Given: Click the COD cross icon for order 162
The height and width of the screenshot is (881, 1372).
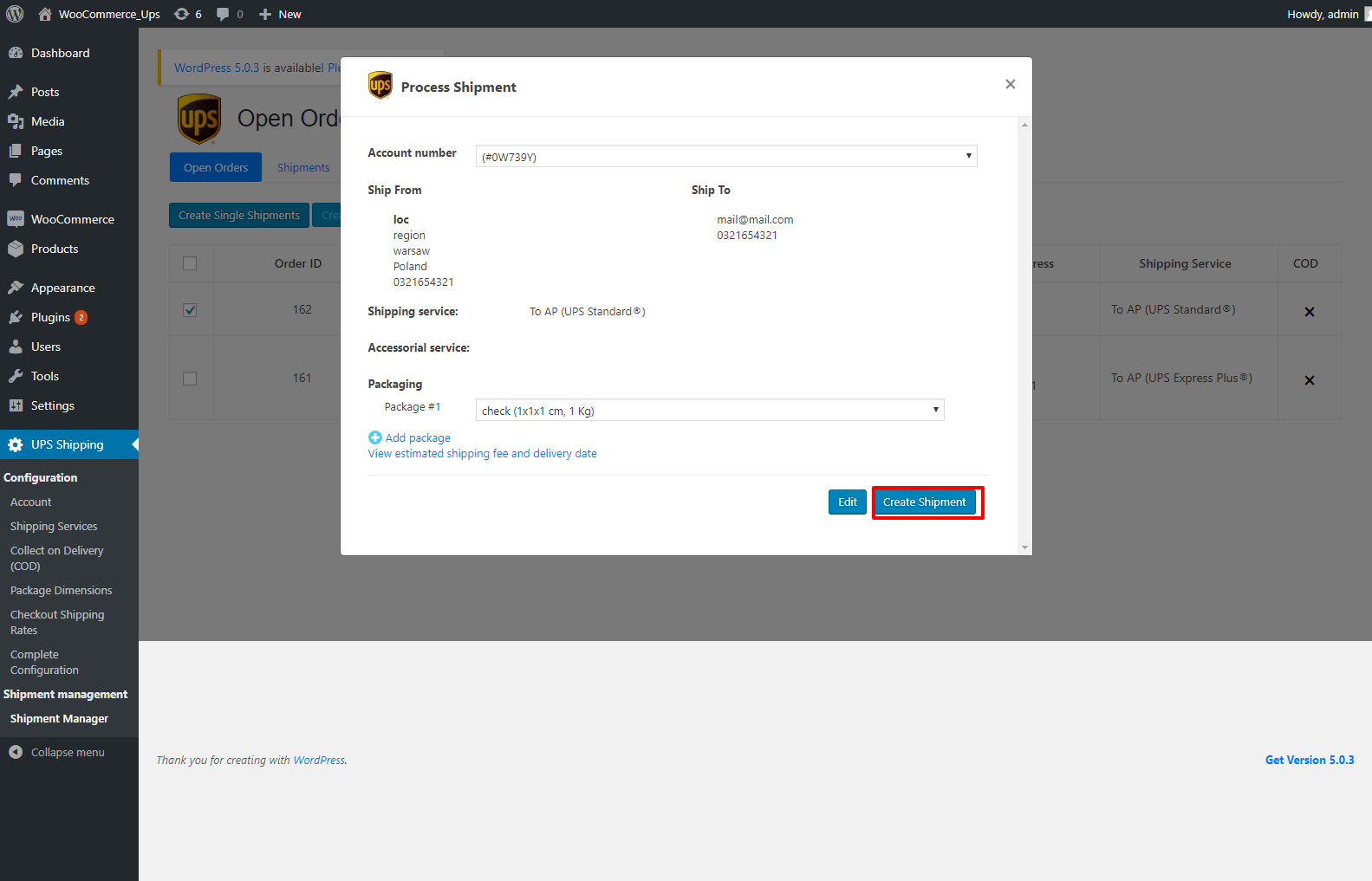Looking at the screenshot, I should [x=1310, y=312].
